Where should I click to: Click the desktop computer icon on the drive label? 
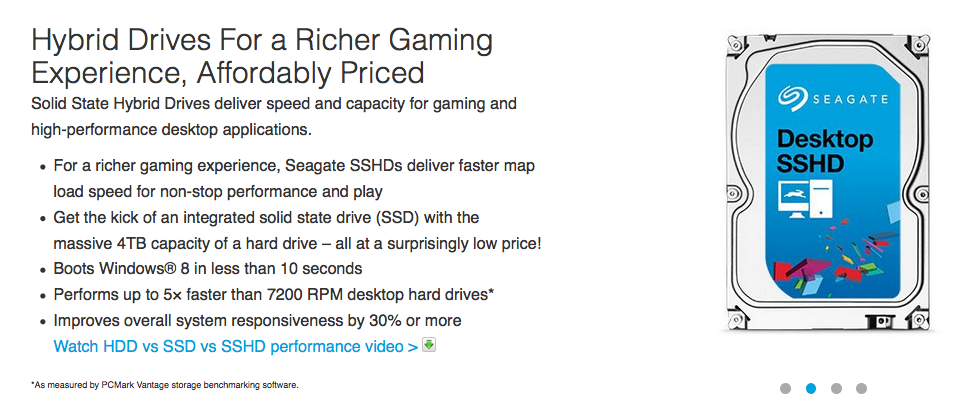(x=803, y=201)
